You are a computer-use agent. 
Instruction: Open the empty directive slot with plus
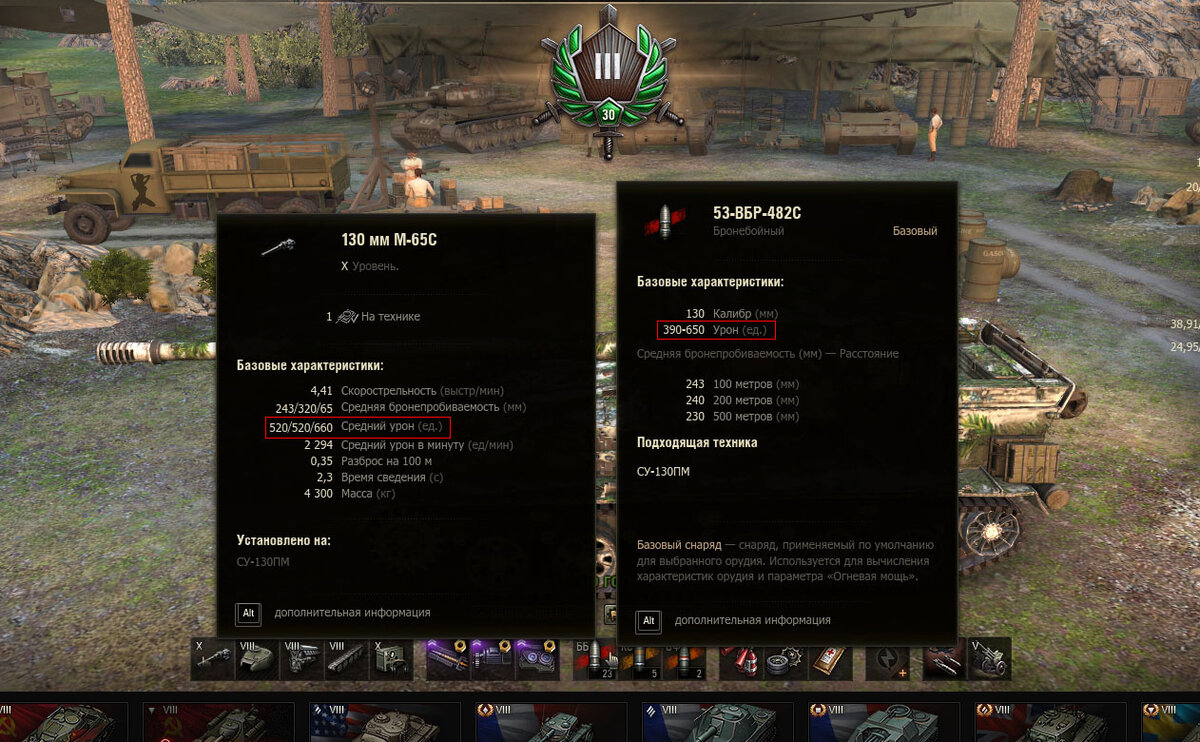click(888, 660)
